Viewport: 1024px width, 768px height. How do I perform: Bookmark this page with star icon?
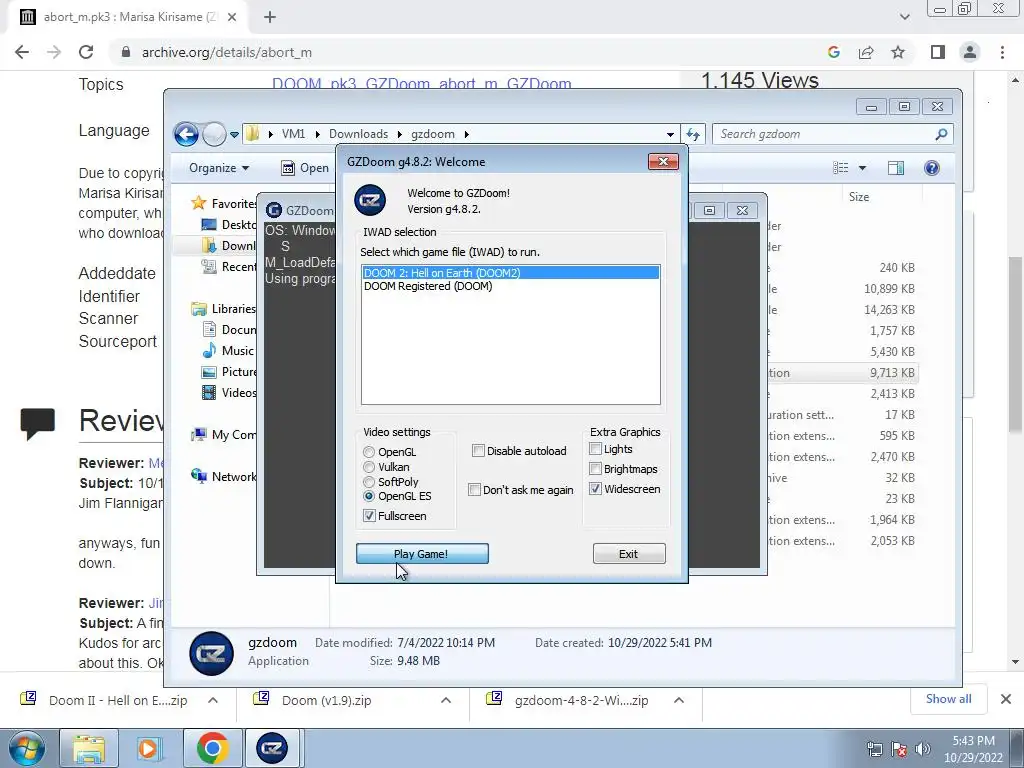click(898, 52)
